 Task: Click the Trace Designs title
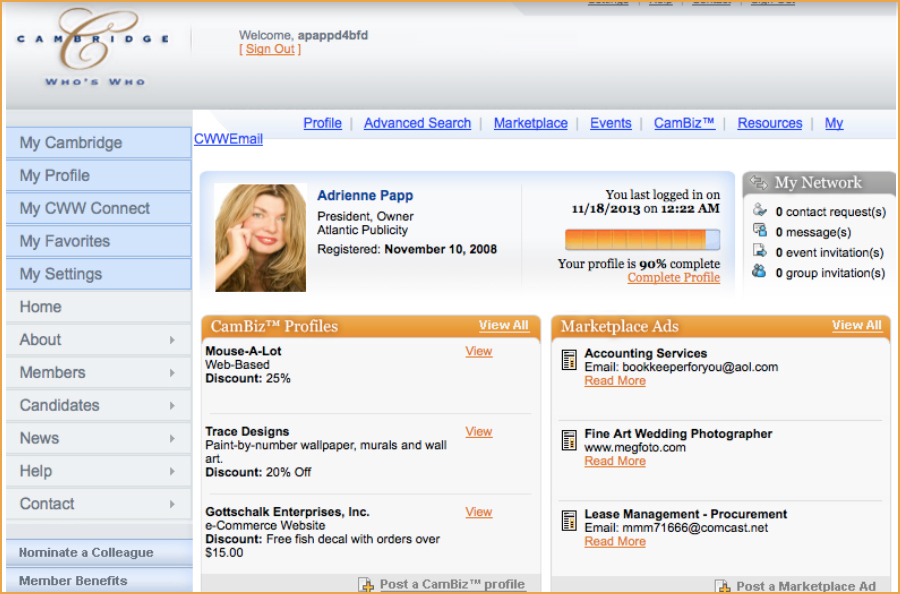click(x=247, y=432)
